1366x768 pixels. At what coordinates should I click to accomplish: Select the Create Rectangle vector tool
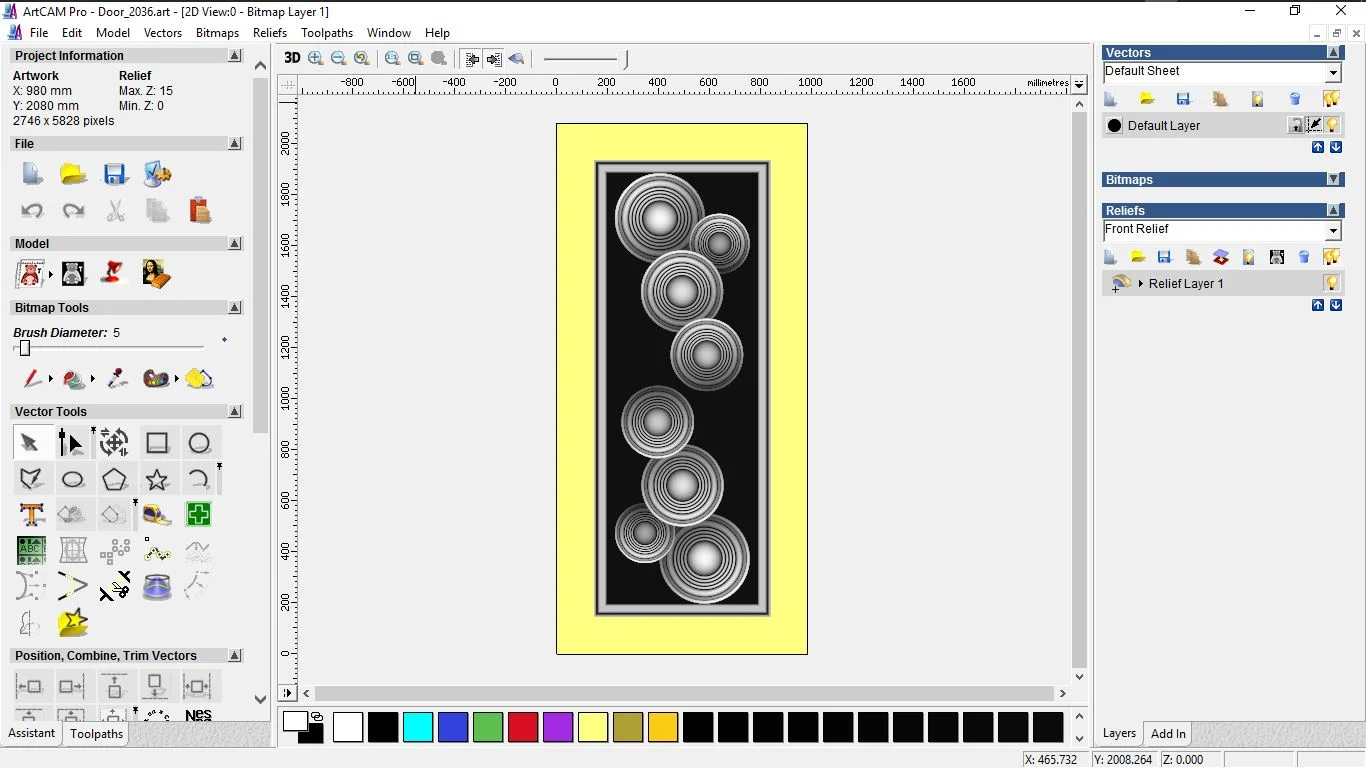[x=157, y=443]
